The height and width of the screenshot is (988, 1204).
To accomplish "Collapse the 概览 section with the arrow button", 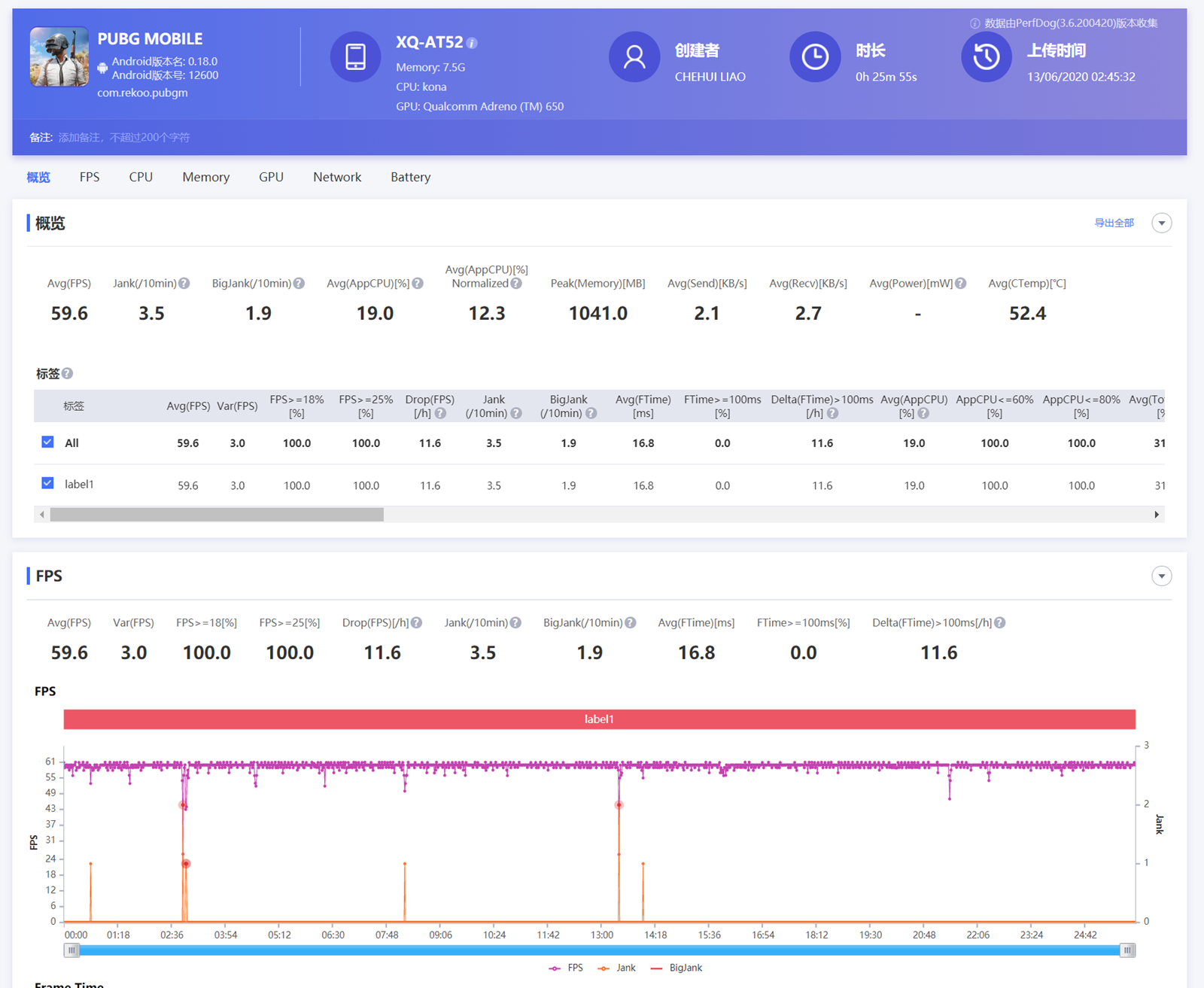I will click(x=1161, y=223).
